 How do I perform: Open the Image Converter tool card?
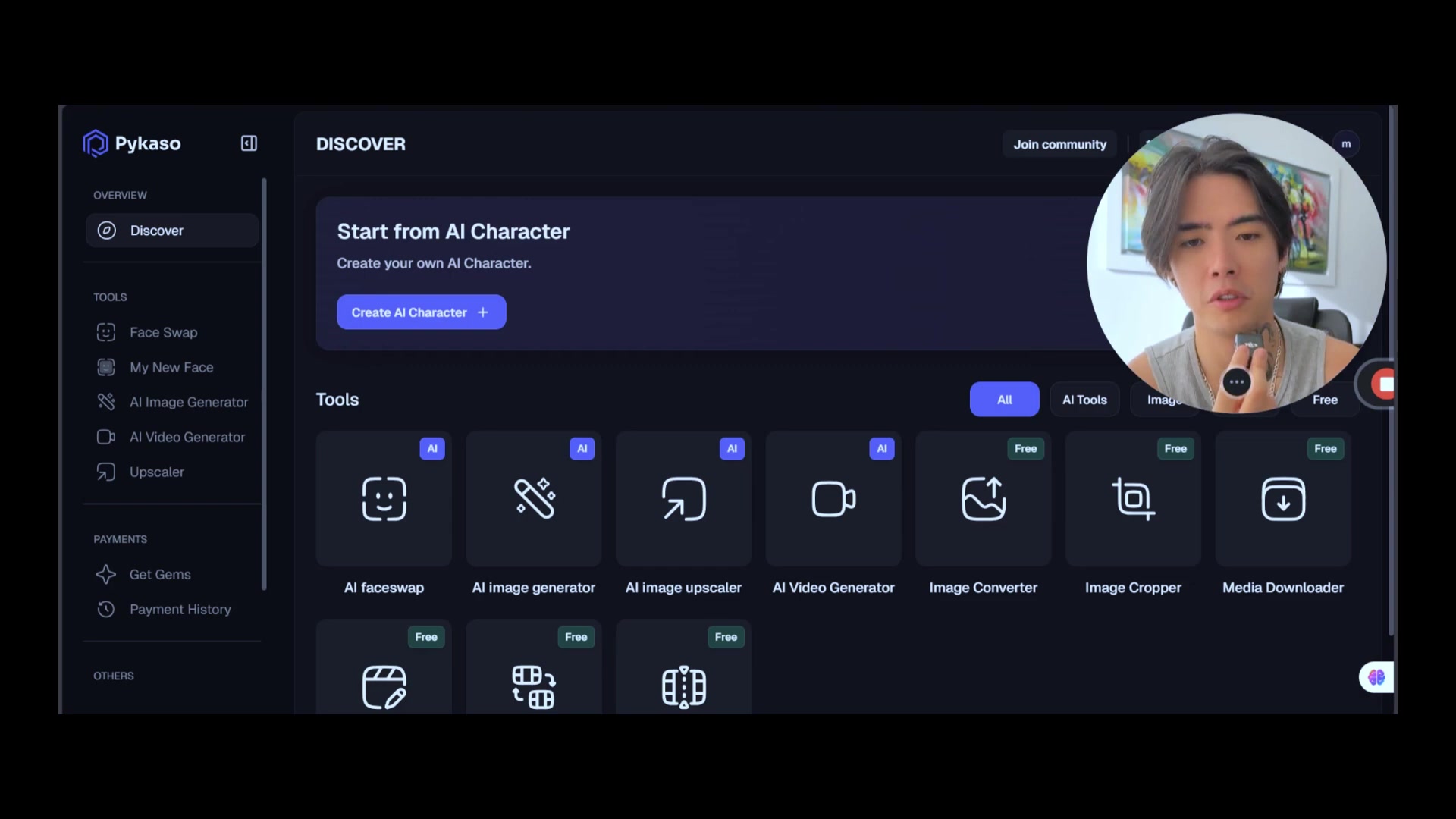984,499
